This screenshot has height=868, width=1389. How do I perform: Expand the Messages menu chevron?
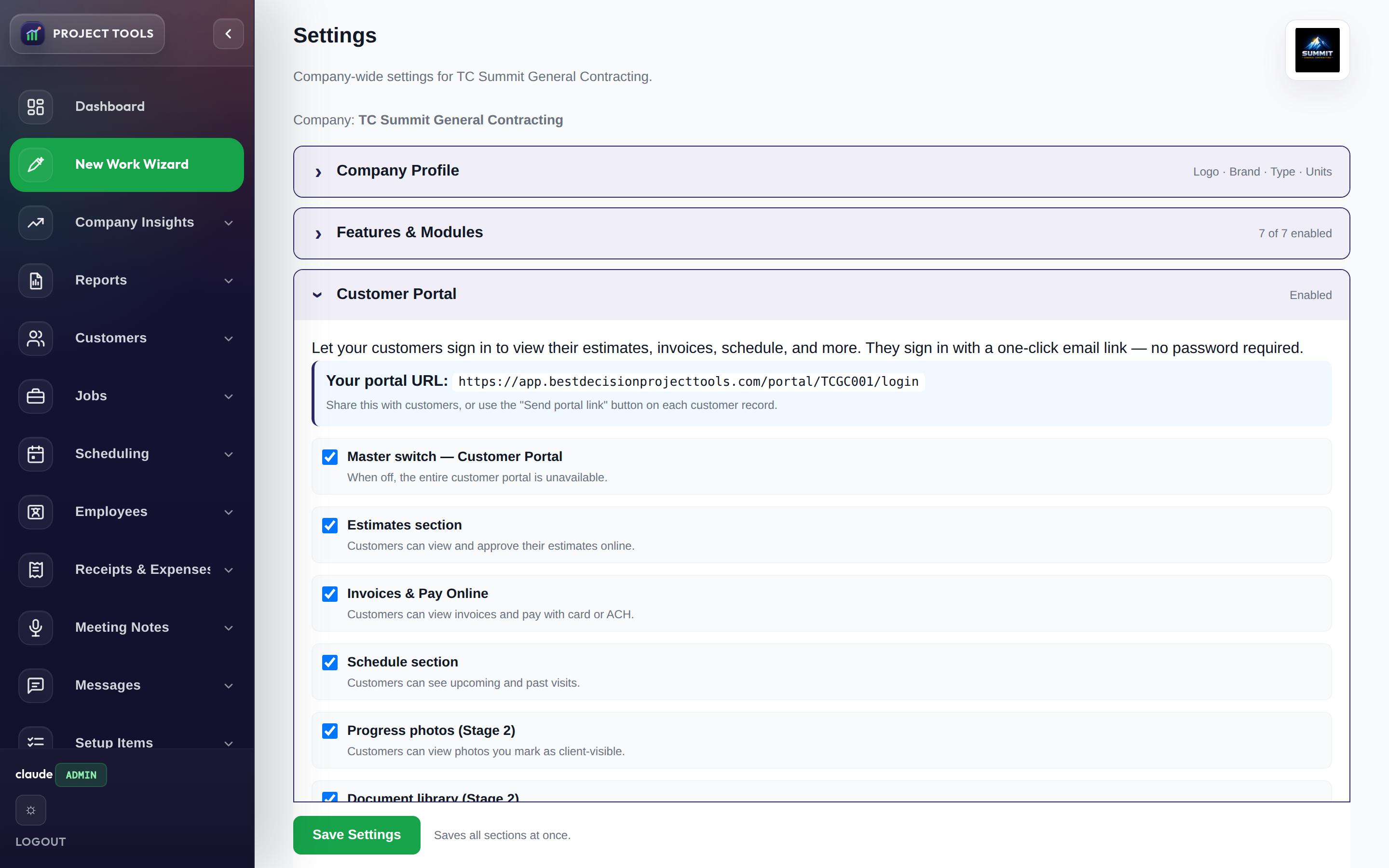229,686
